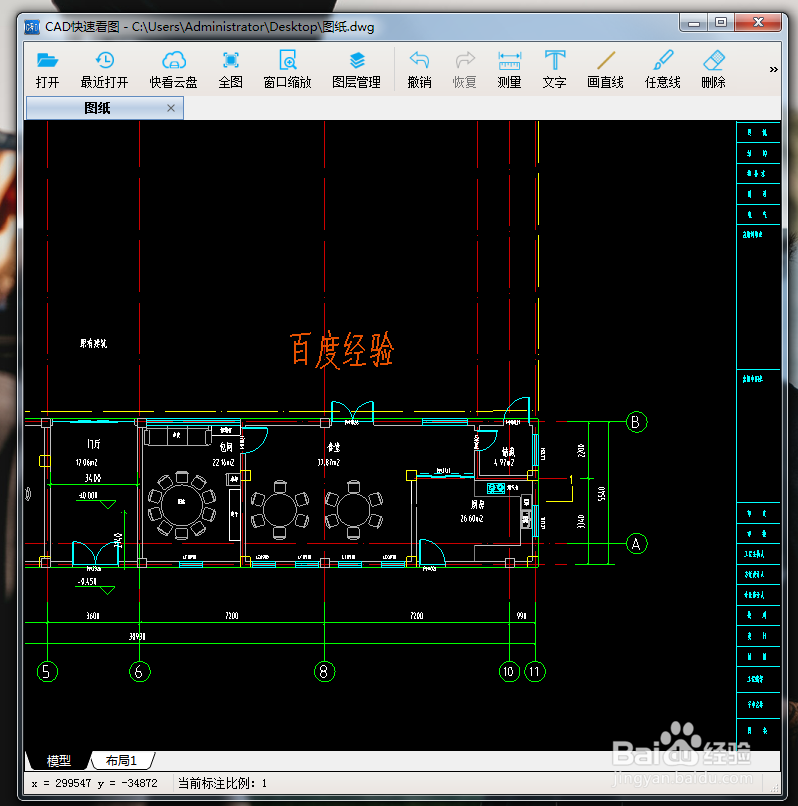Click the 门厅 room label
The image size is (798, 806).
click(94, 444)
